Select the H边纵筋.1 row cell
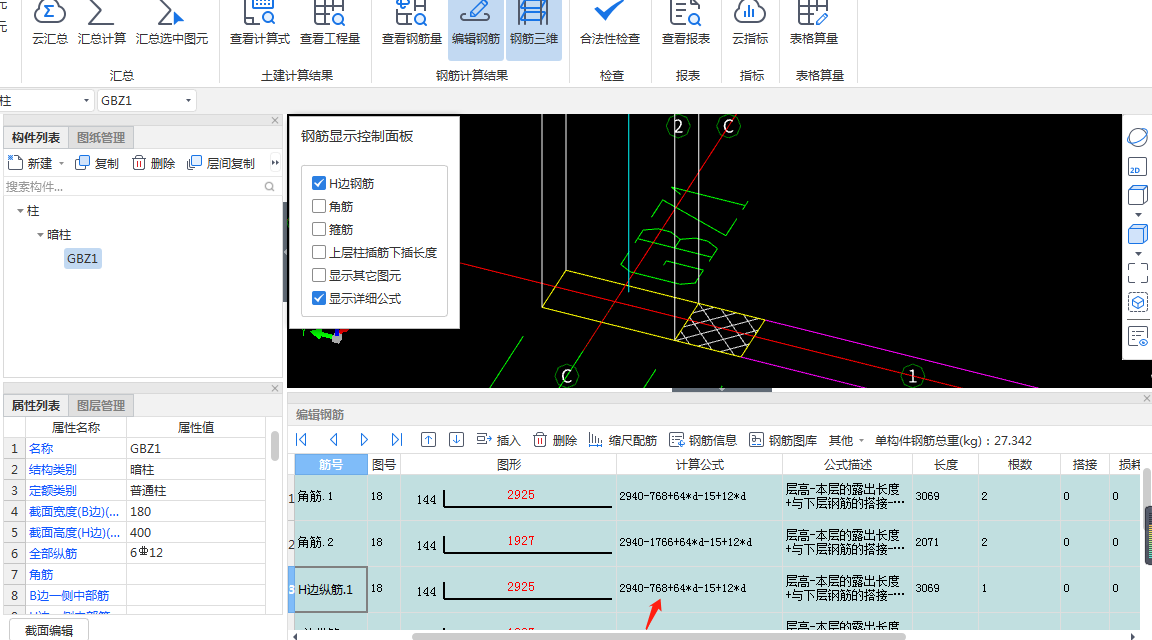Image resolution: width=1152 pixels, height=640 pixels. tap(331, 589)
